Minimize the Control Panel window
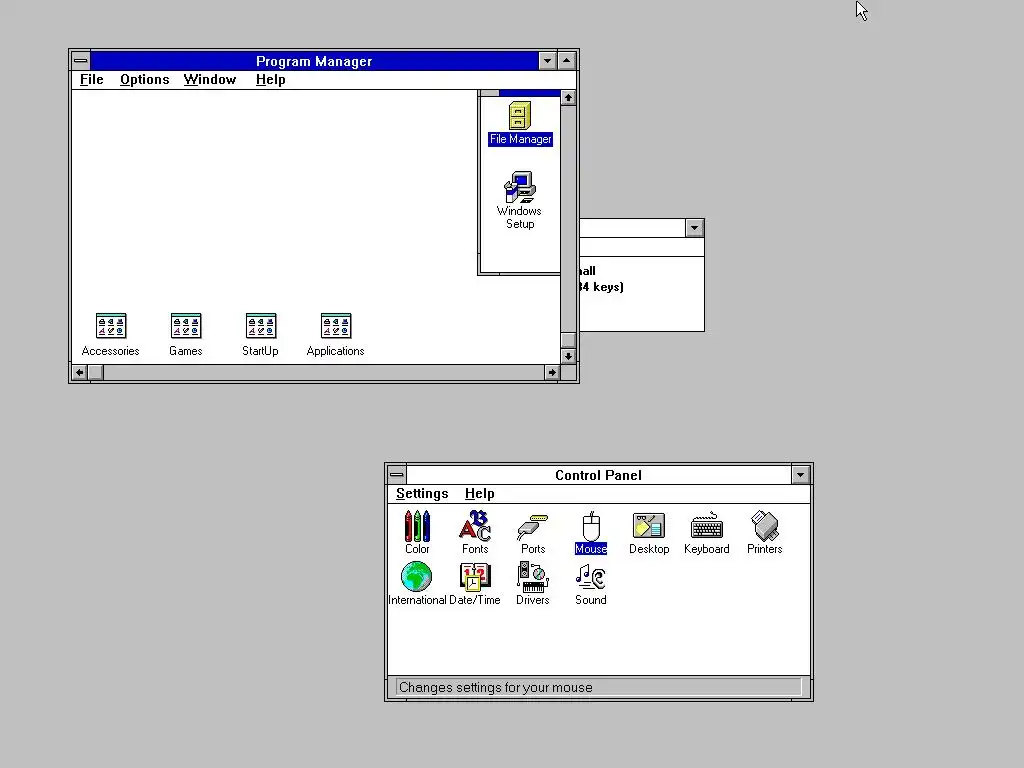1024x768 pixels. [x=801, y=475]
